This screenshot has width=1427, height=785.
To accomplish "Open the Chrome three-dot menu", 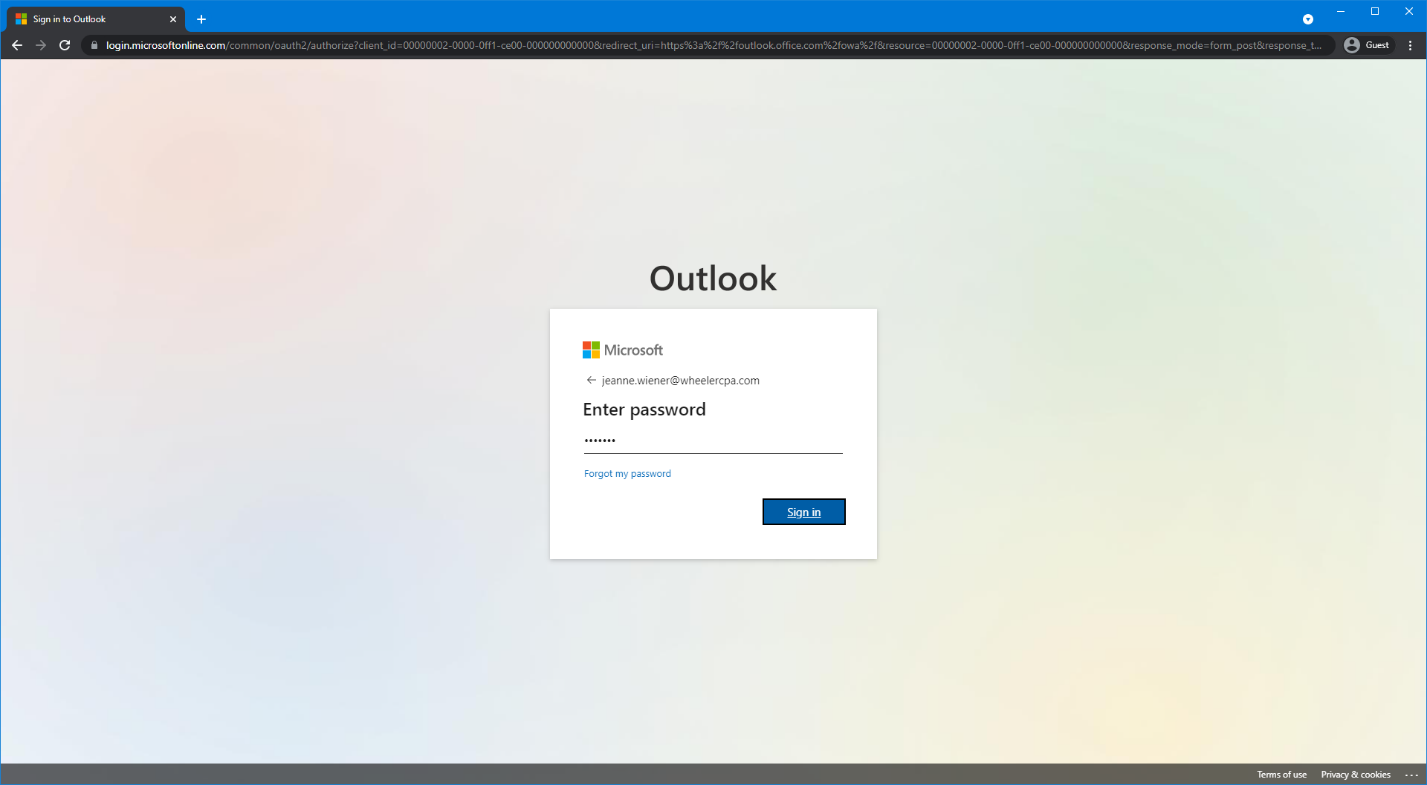I will point(1411,45).
